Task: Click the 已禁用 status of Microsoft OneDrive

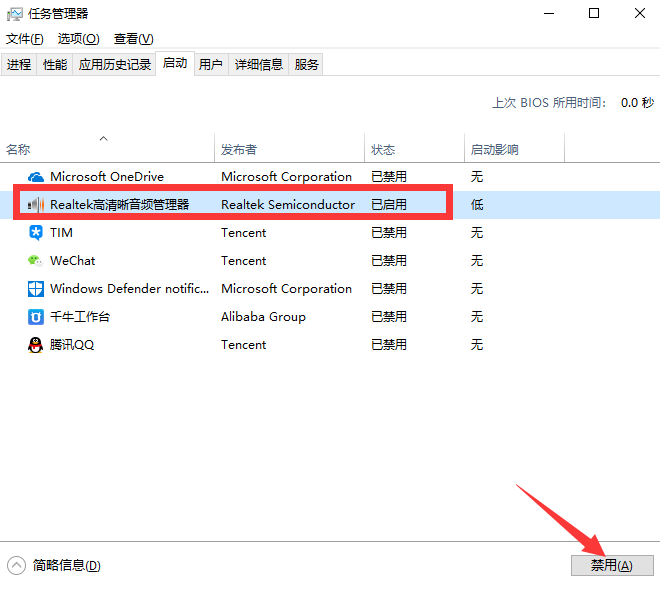Action: pos(389,177)
